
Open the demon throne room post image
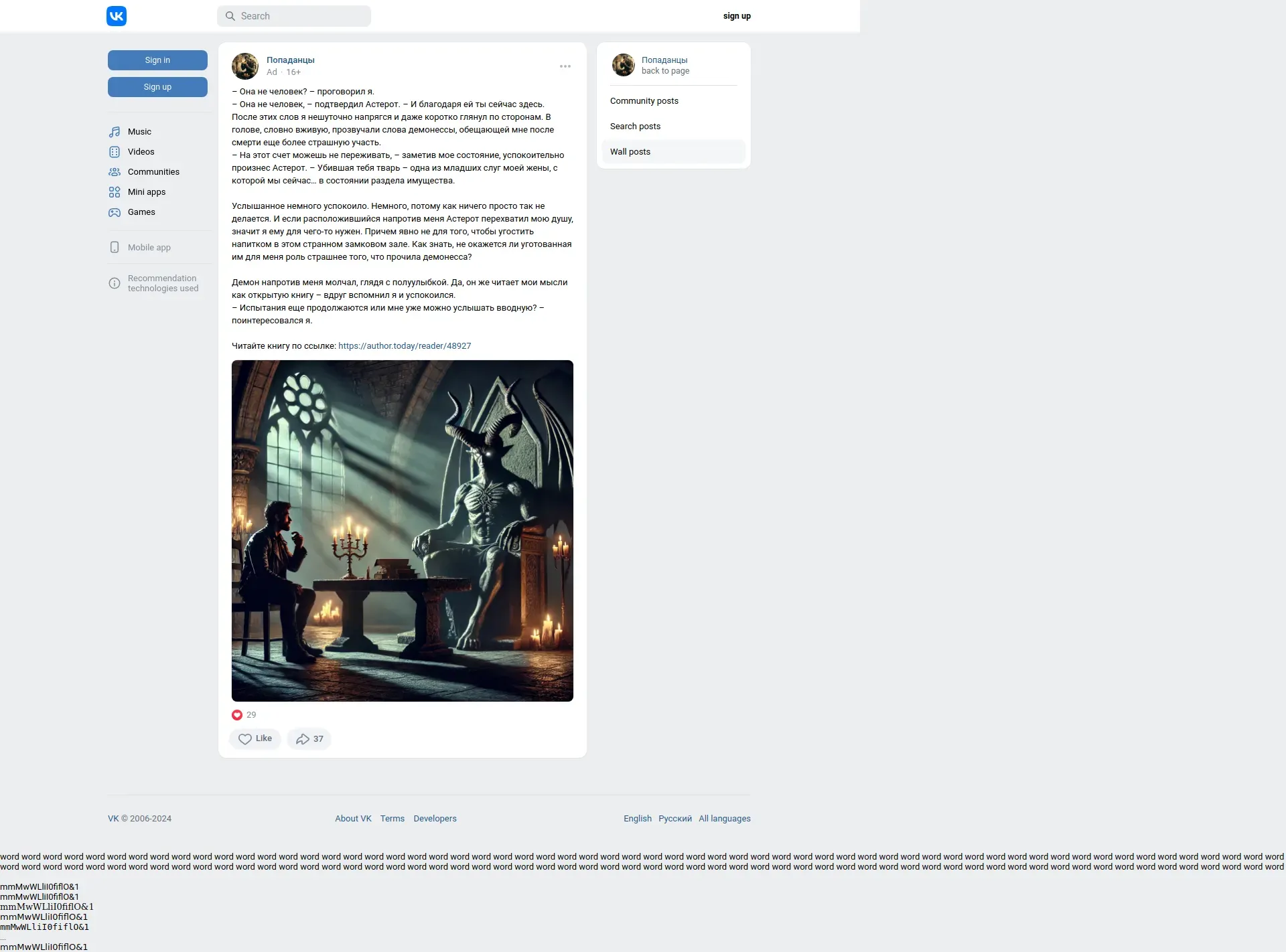[402, 530]
